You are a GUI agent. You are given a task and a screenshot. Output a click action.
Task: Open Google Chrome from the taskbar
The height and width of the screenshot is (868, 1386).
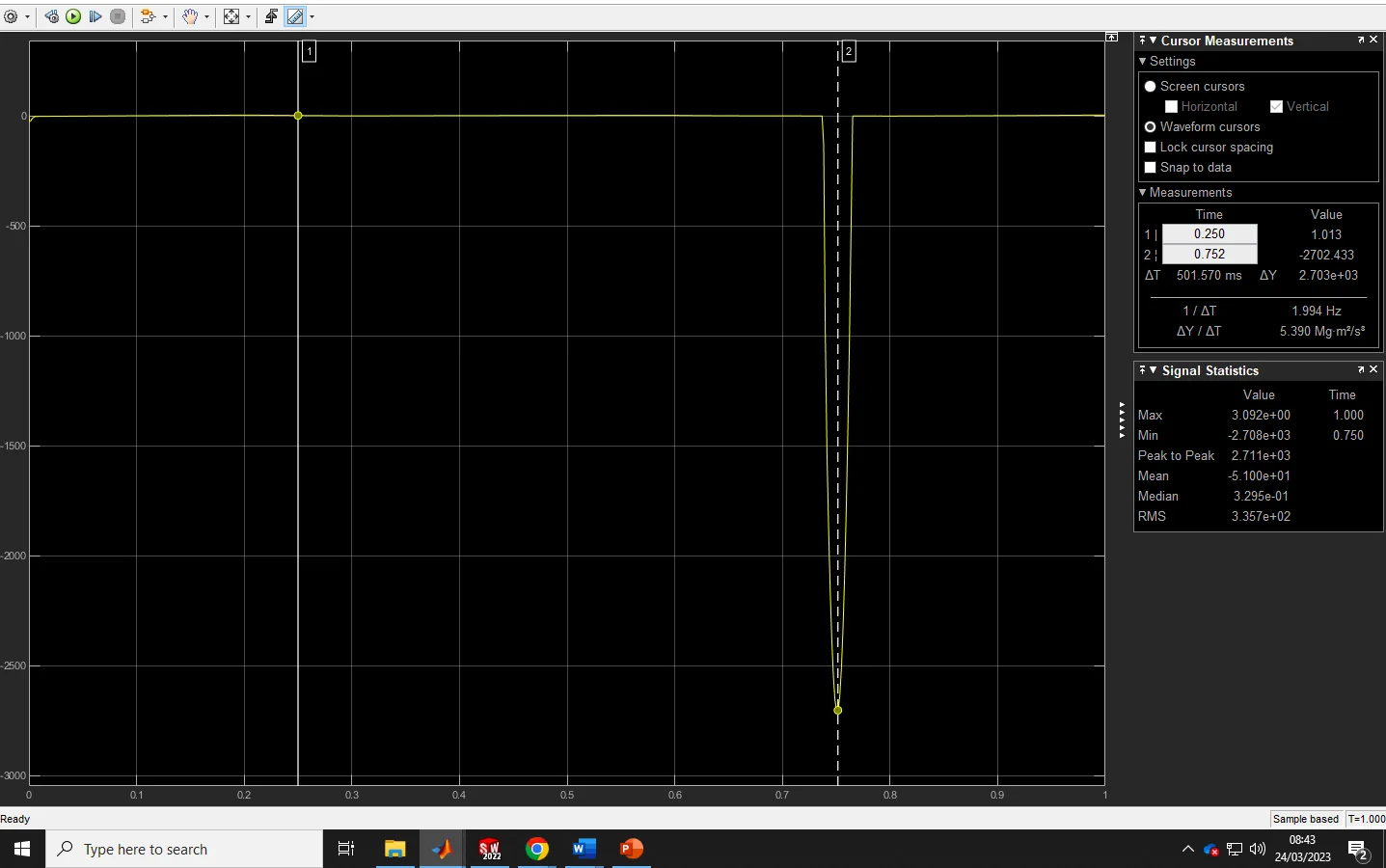pos(537,849)
